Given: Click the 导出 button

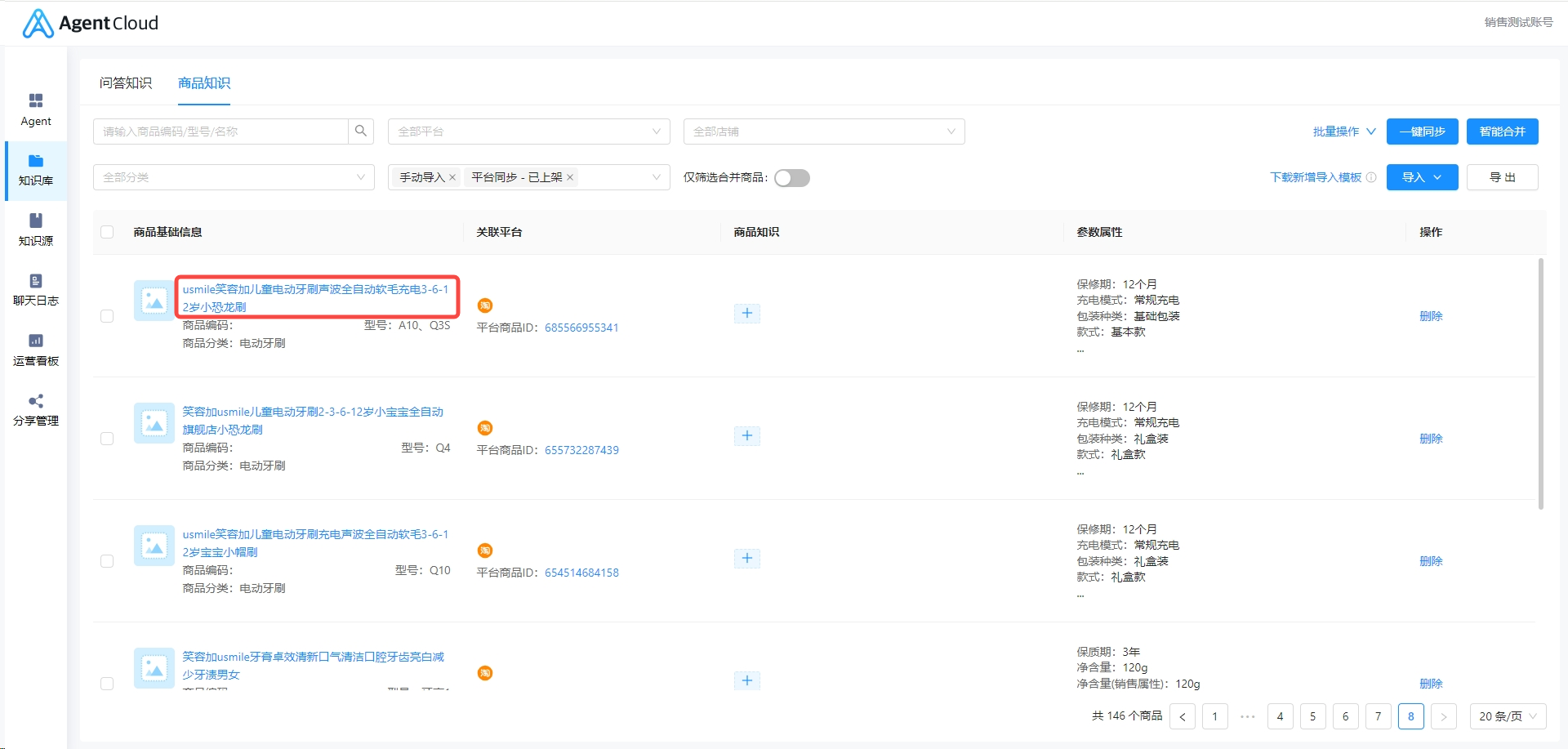Looking at the screenshot, I should 1502,177.
